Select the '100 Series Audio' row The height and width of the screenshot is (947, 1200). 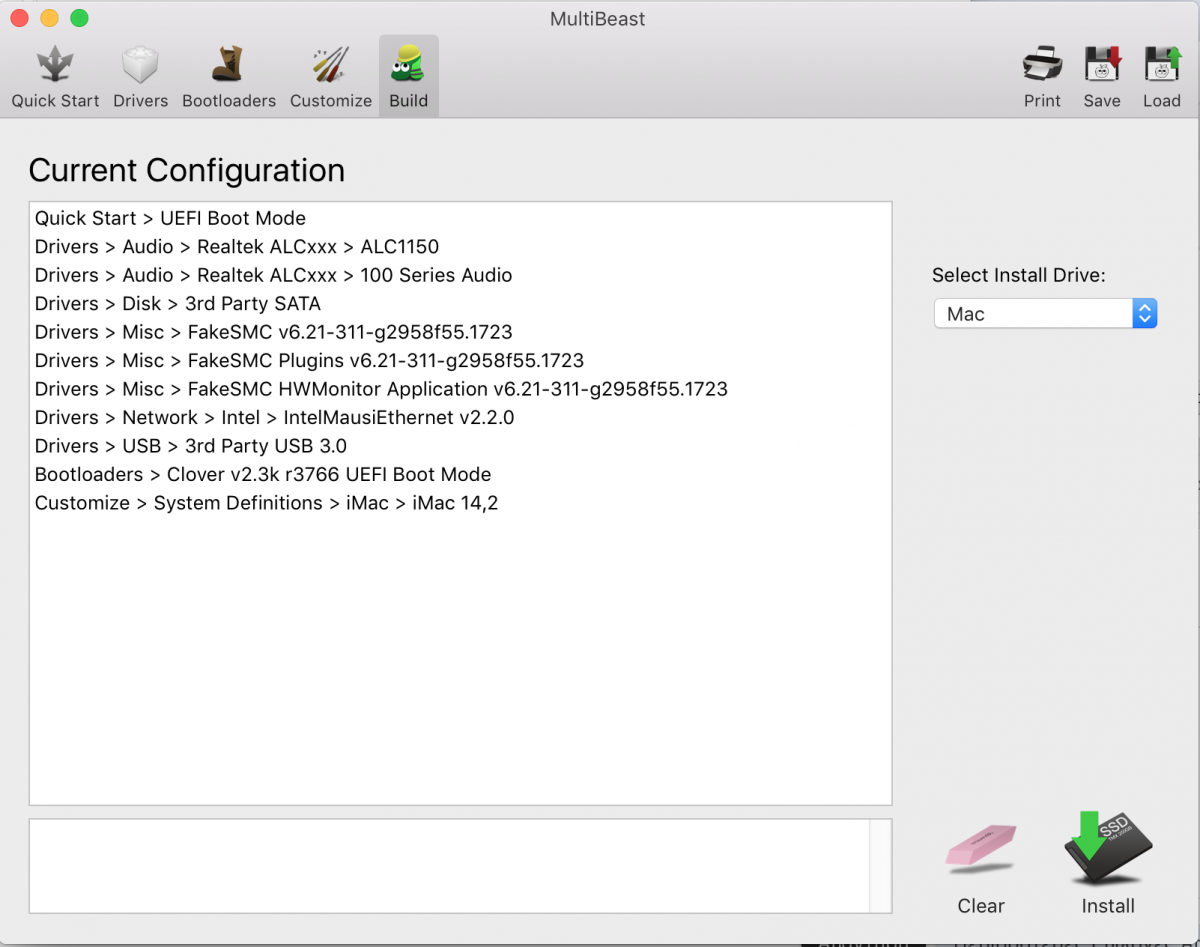(x=460, y=275)
